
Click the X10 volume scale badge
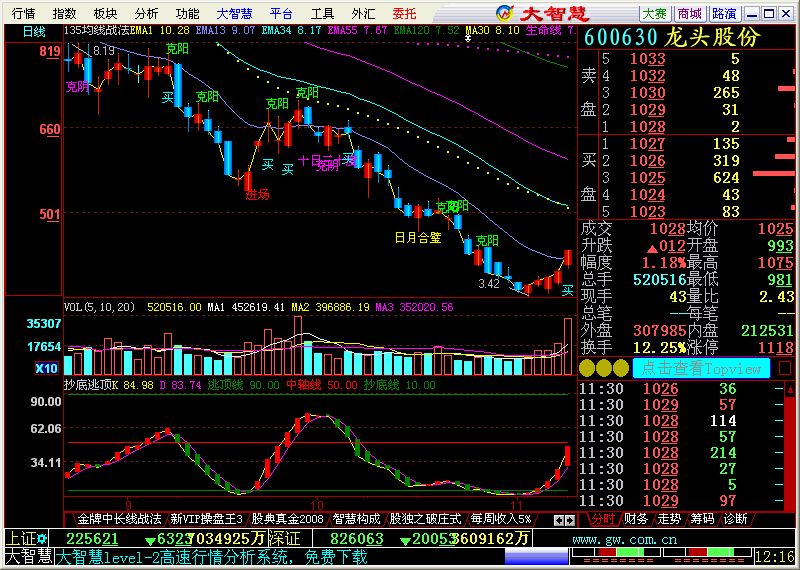point(46,368)
